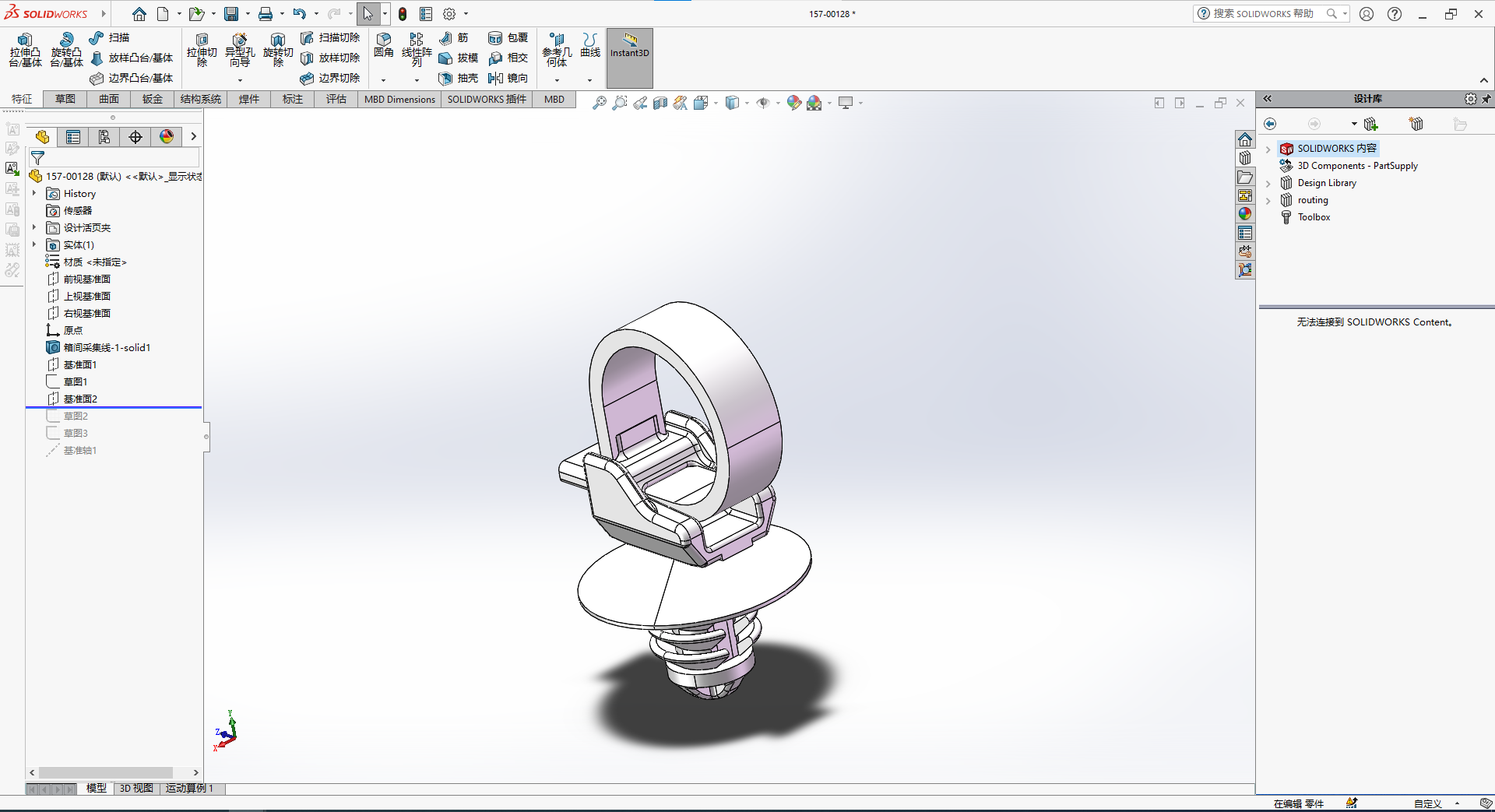Switch to the 3D 视图 bottom tab
This screenshot has height=812, width=1495.
[x=136, y=789]
